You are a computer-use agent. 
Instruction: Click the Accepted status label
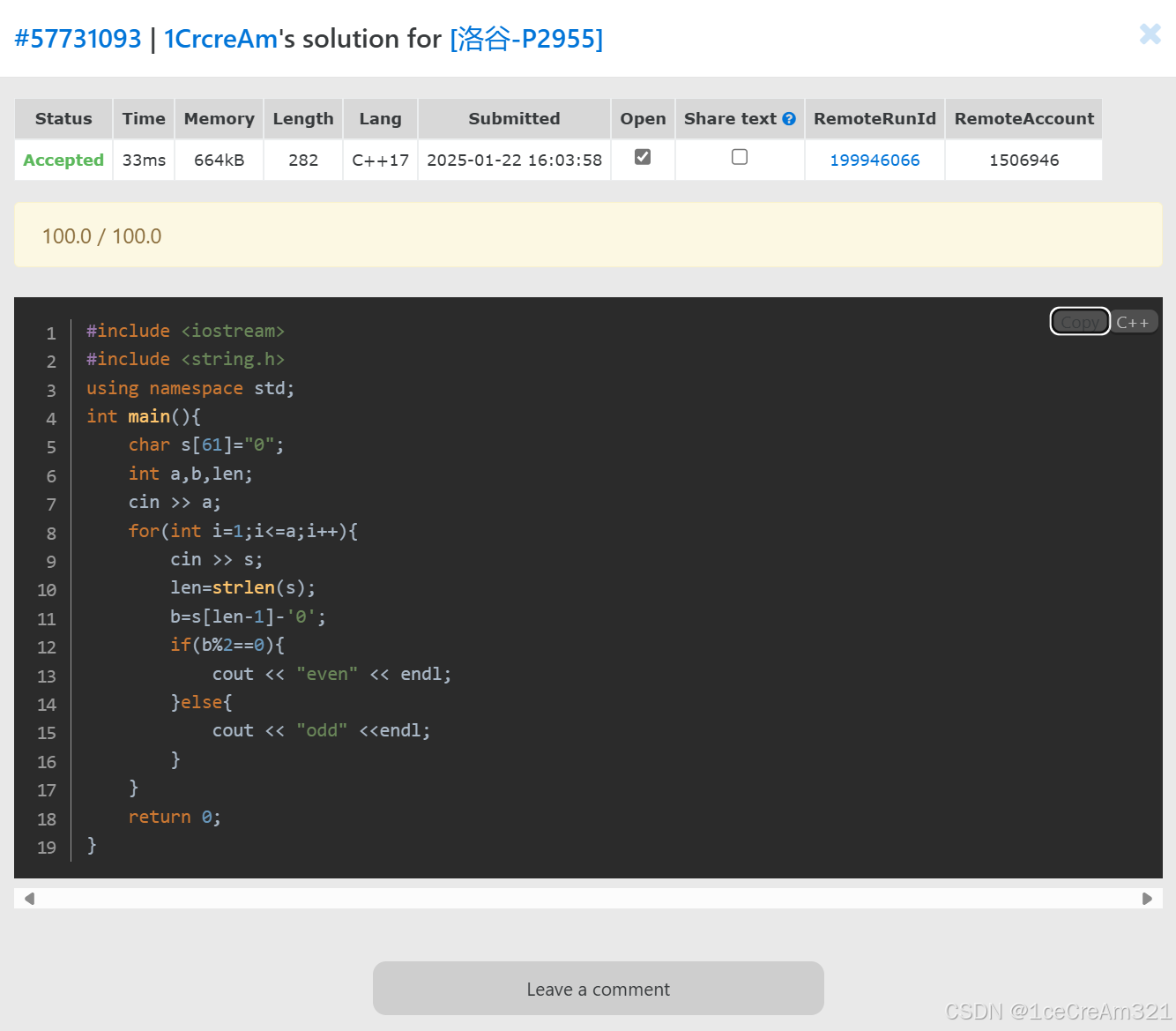(x=63, y=160)
